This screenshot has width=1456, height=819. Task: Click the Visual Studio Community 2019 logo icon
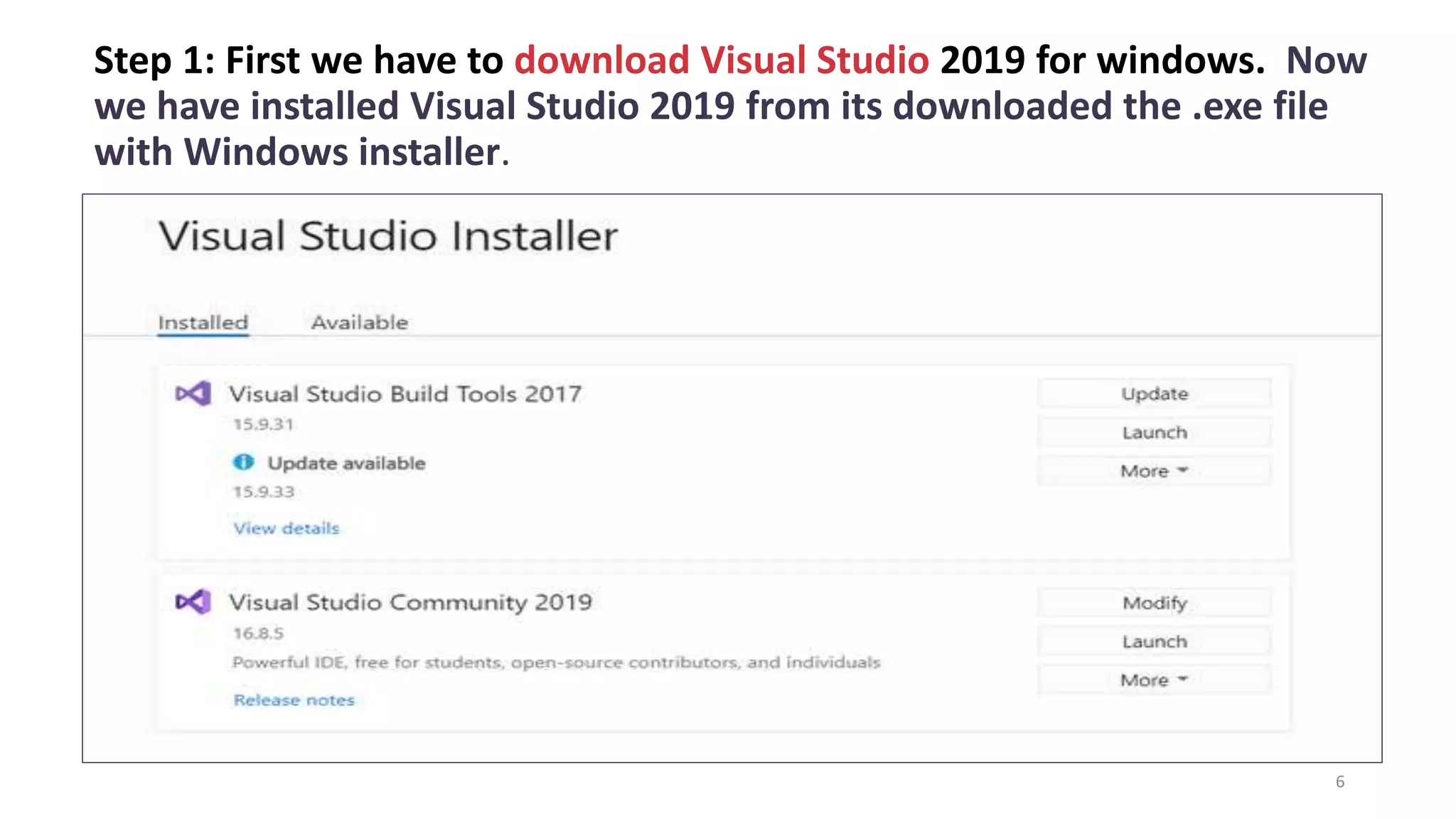click(193, 602)
